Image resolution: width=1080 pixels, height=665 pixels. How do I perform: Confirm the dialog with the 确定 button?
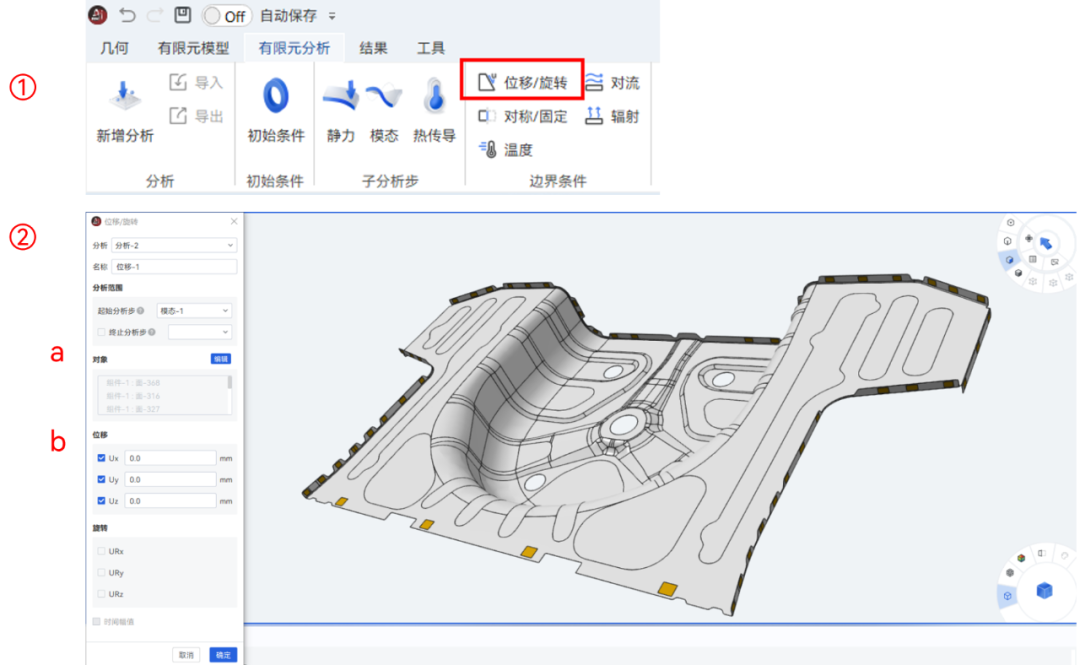[x=222, y=654]
